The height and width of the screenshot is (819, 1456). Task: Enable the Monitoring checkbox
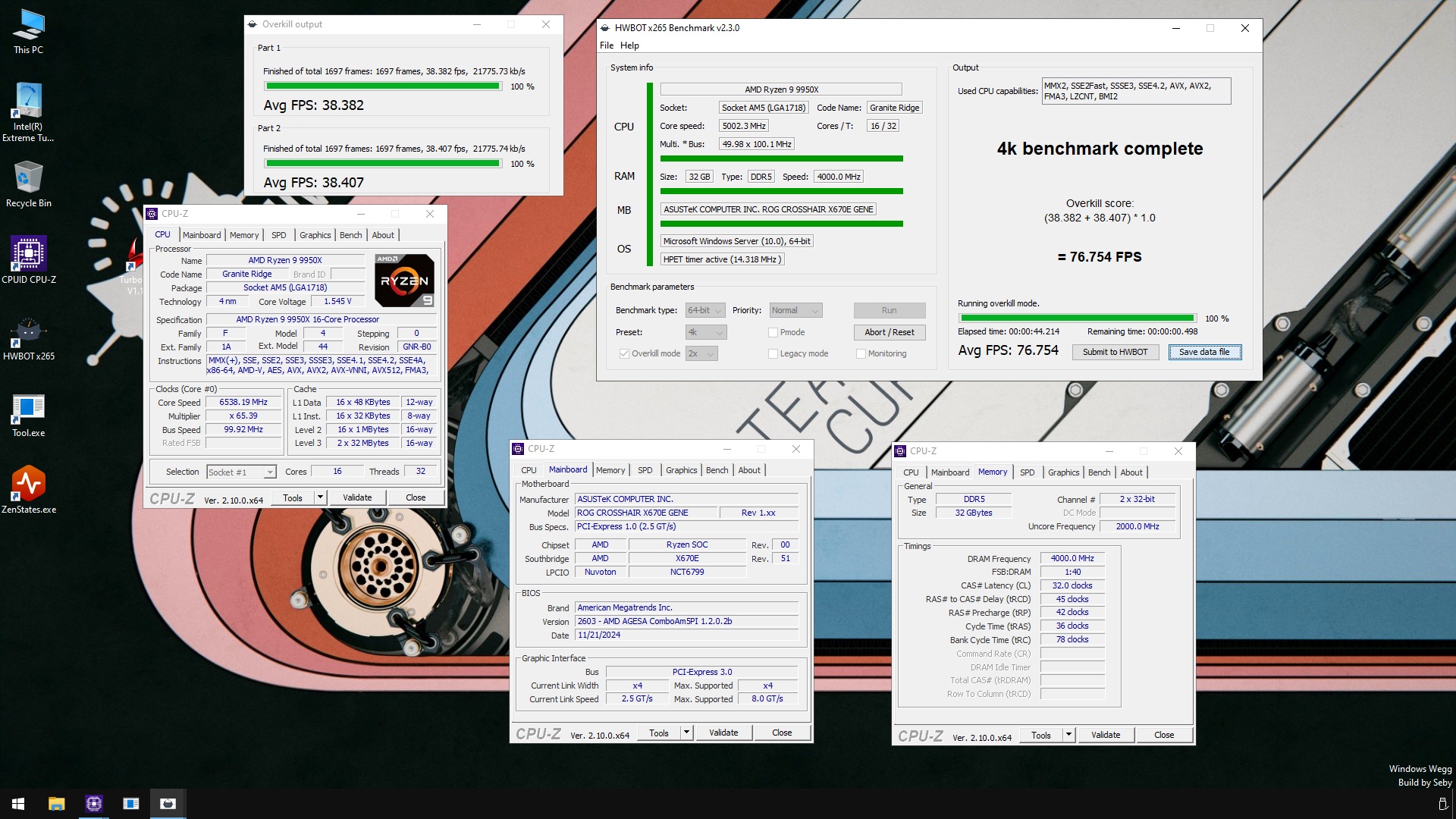click(861, 354)
